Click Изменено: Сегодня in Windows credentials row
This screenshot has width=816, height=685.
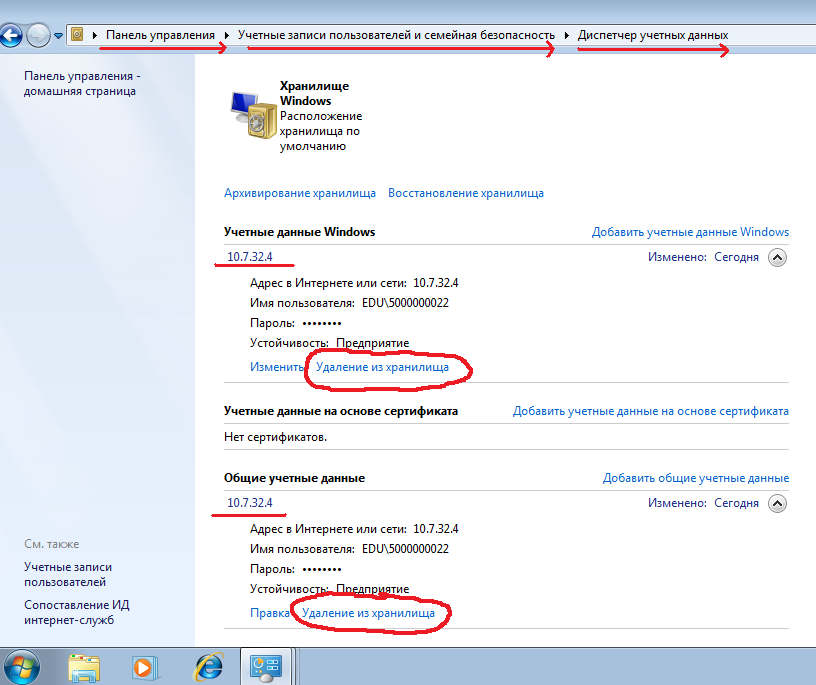click(x=703, y=257)
